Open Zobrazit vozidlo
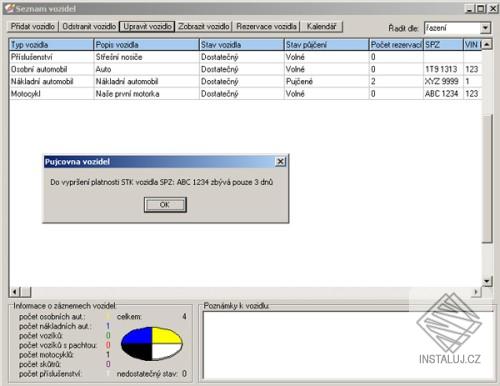This screenshot has width=500, height=386. click(x=203, y=26)
